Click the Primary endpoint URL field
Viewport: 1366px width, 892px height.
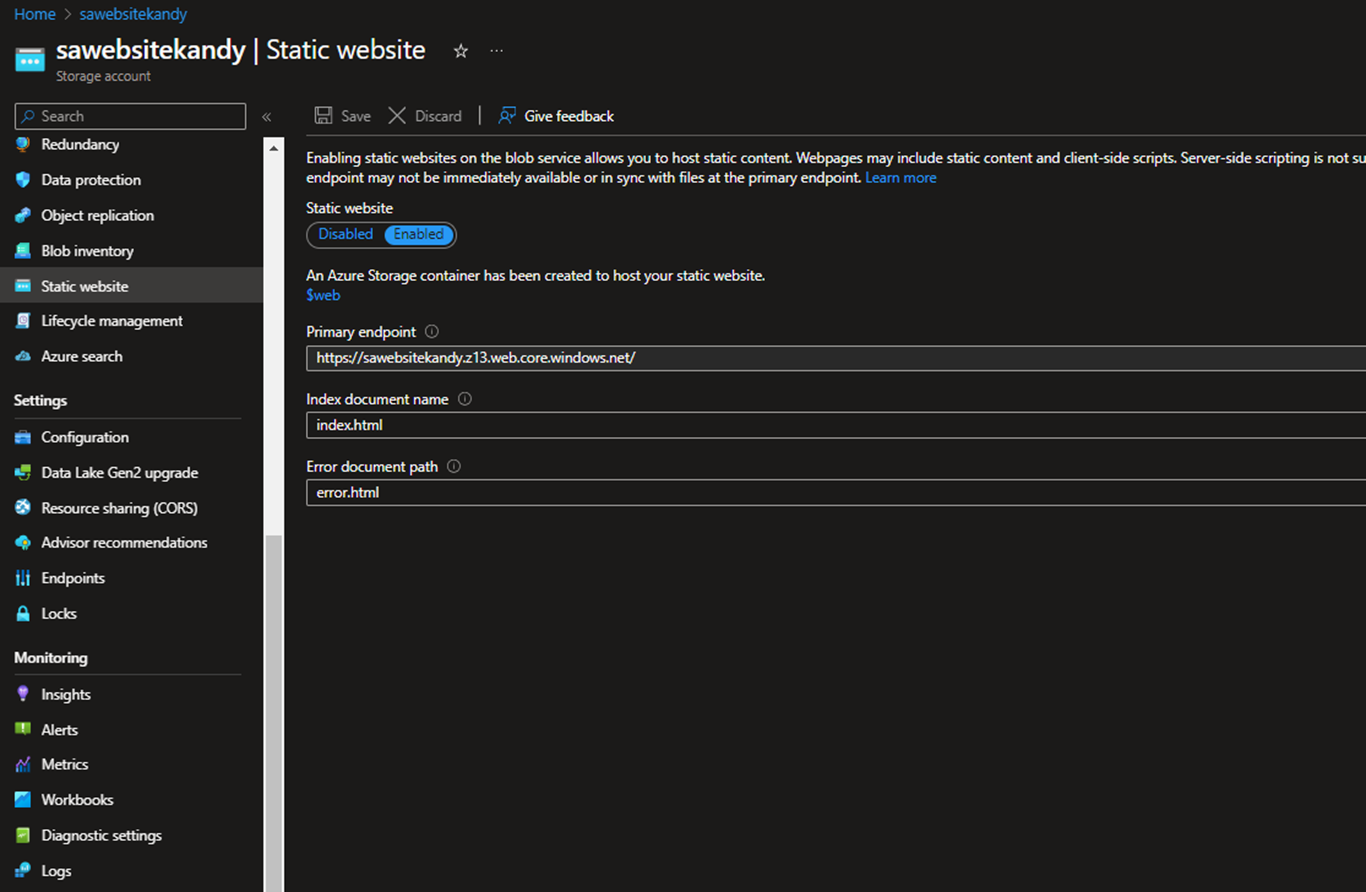coord(836,358)
